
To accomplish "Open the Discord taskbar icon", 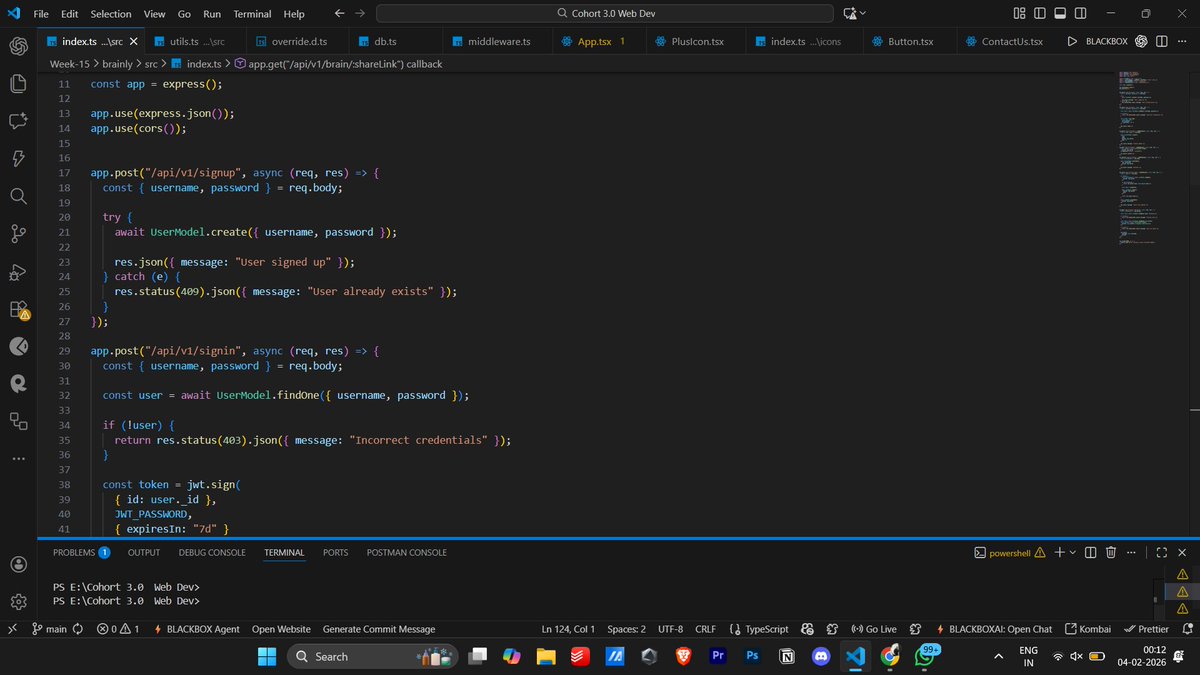I will point(821,656).
